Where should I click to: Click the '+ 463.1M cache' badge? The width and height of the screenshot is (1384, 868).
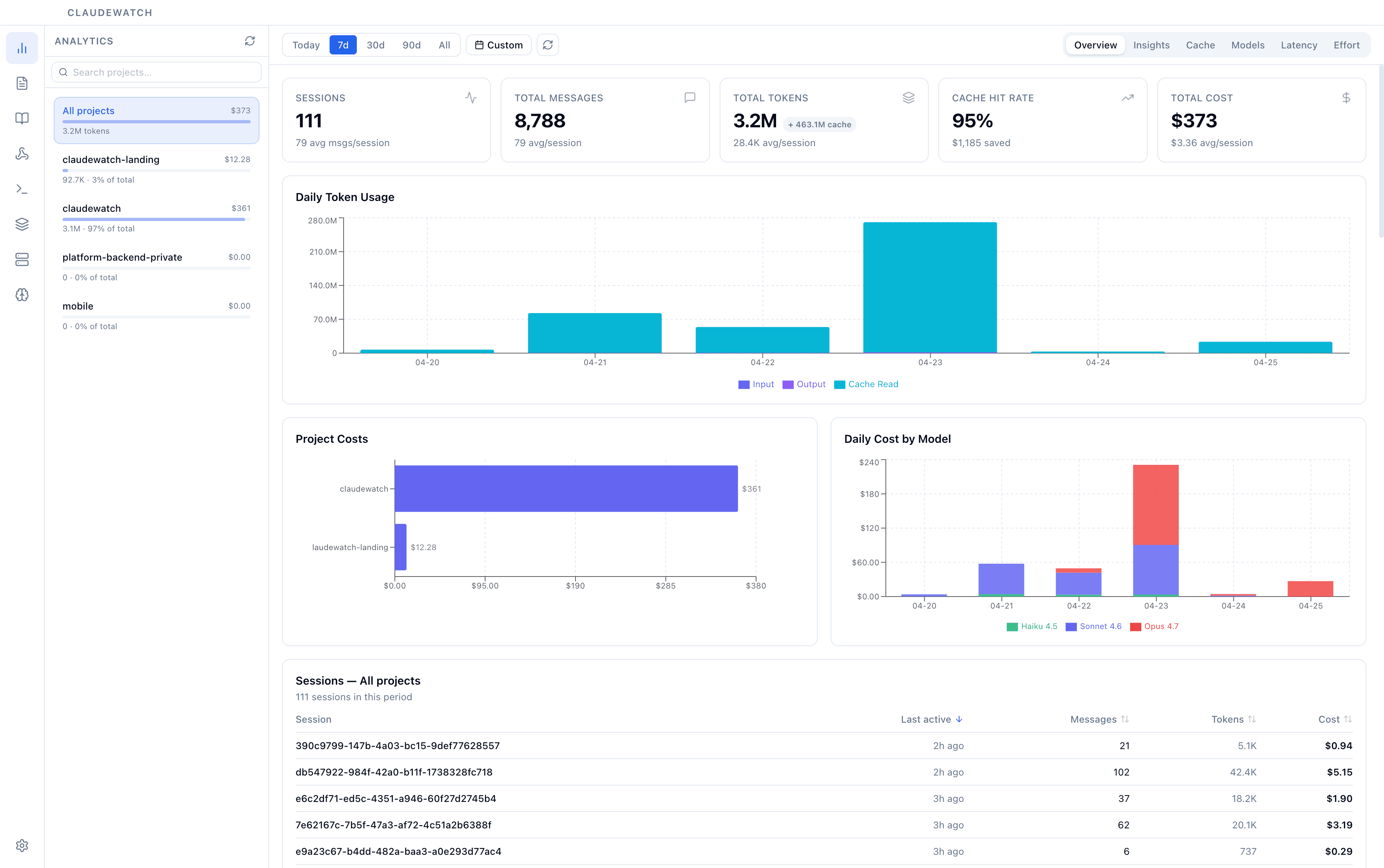click(819, 125)
